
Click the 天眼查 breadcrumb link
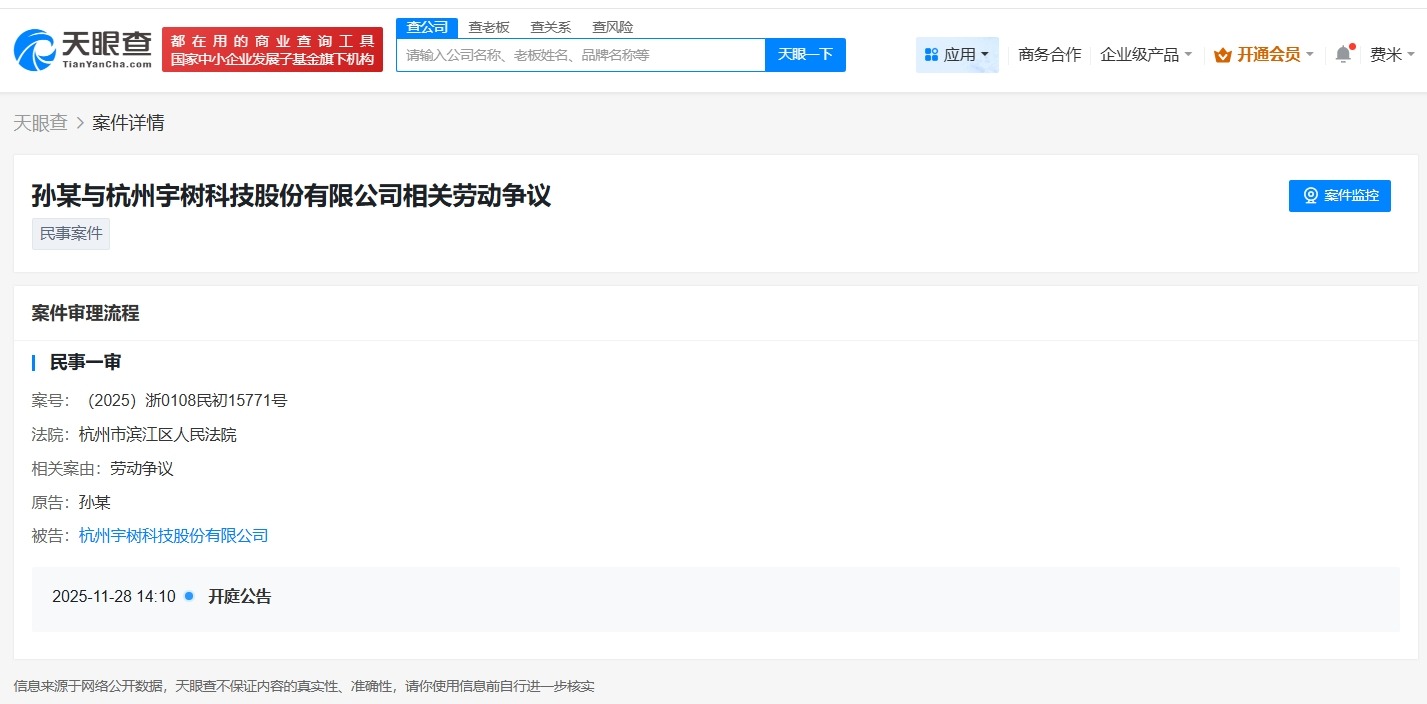(40, 121)
